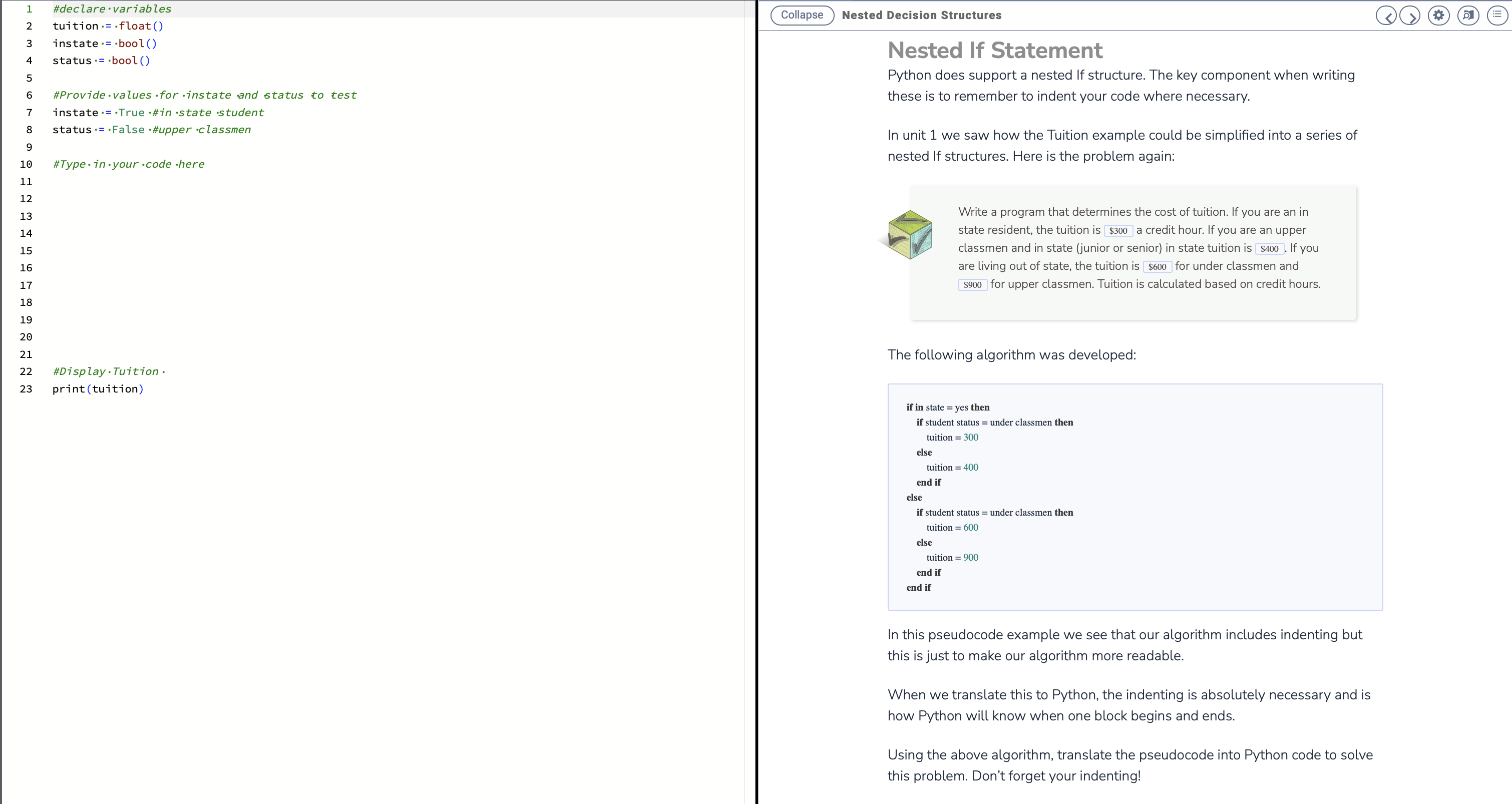The width and height of the screenshot is (1512, 804).
Task: Click the $400 tuition value chip
Action: pos(1270,249)
